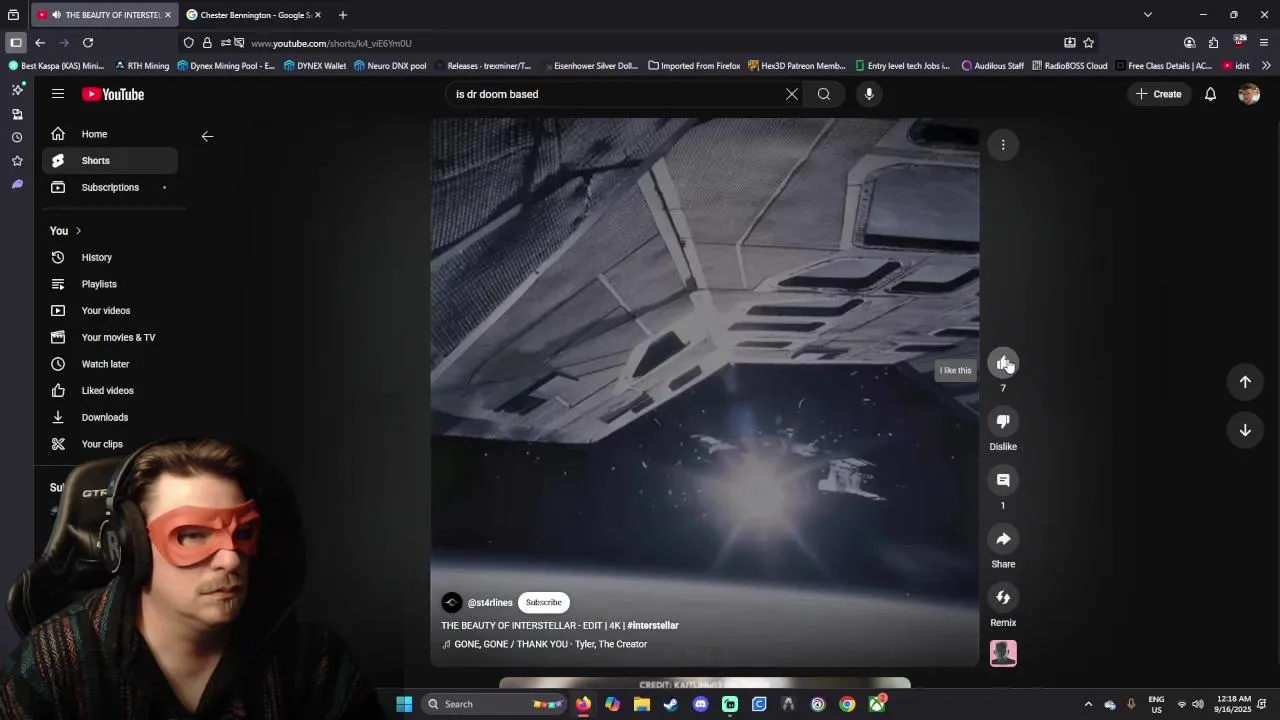Open the comments on this short

coord(1003,480)
